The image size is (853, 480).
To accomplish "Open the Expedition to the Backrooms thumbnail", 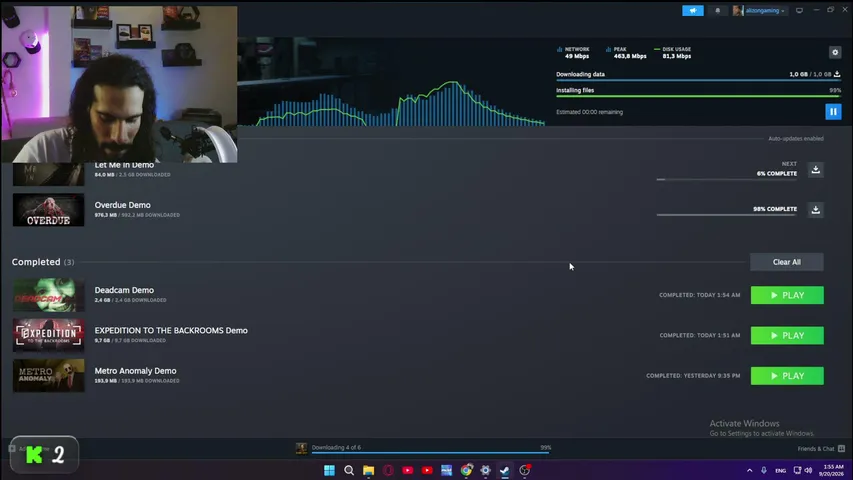I will tap(48, 335).
